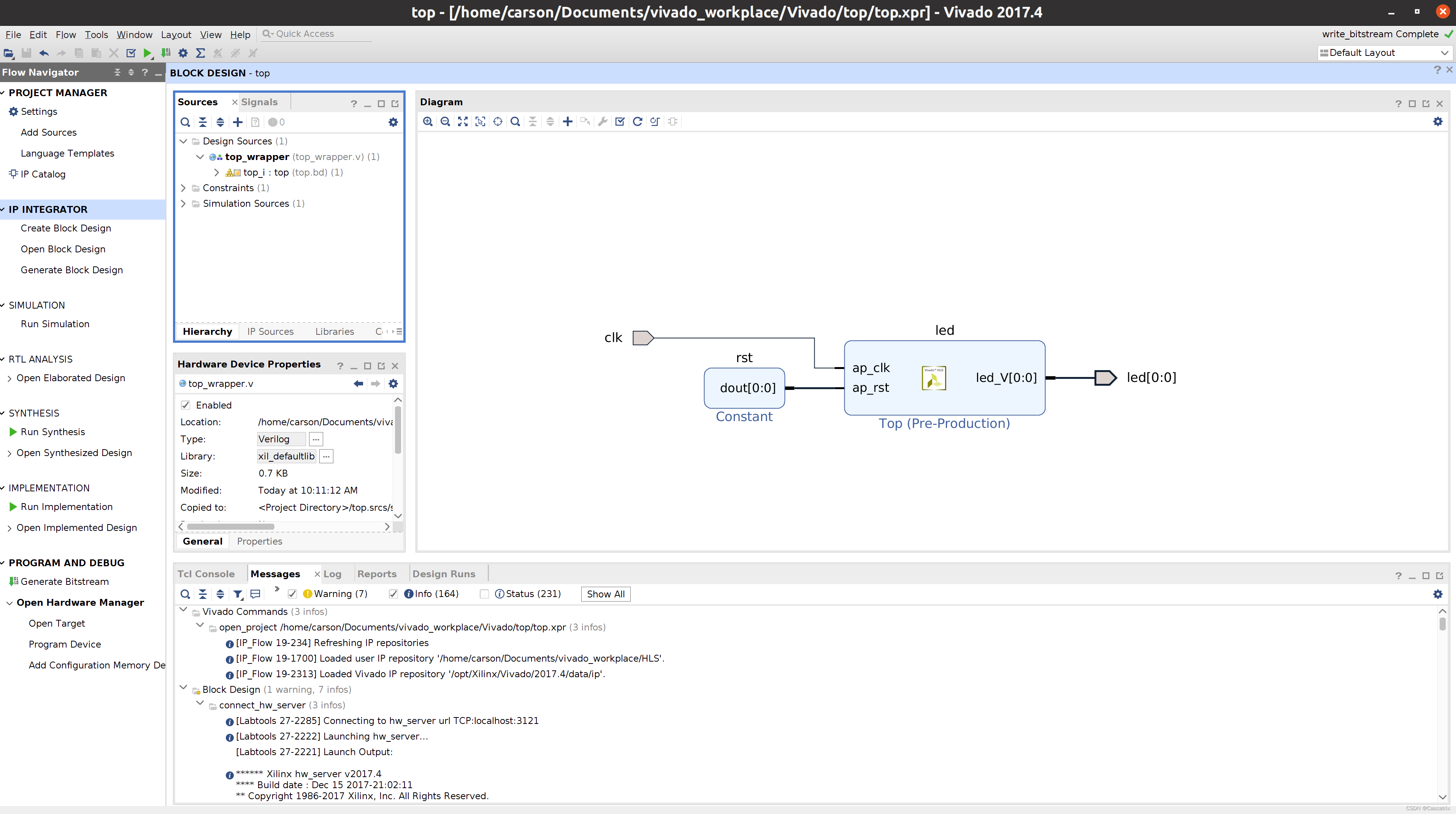Select the Constant block in Diagram

point(744,388)
